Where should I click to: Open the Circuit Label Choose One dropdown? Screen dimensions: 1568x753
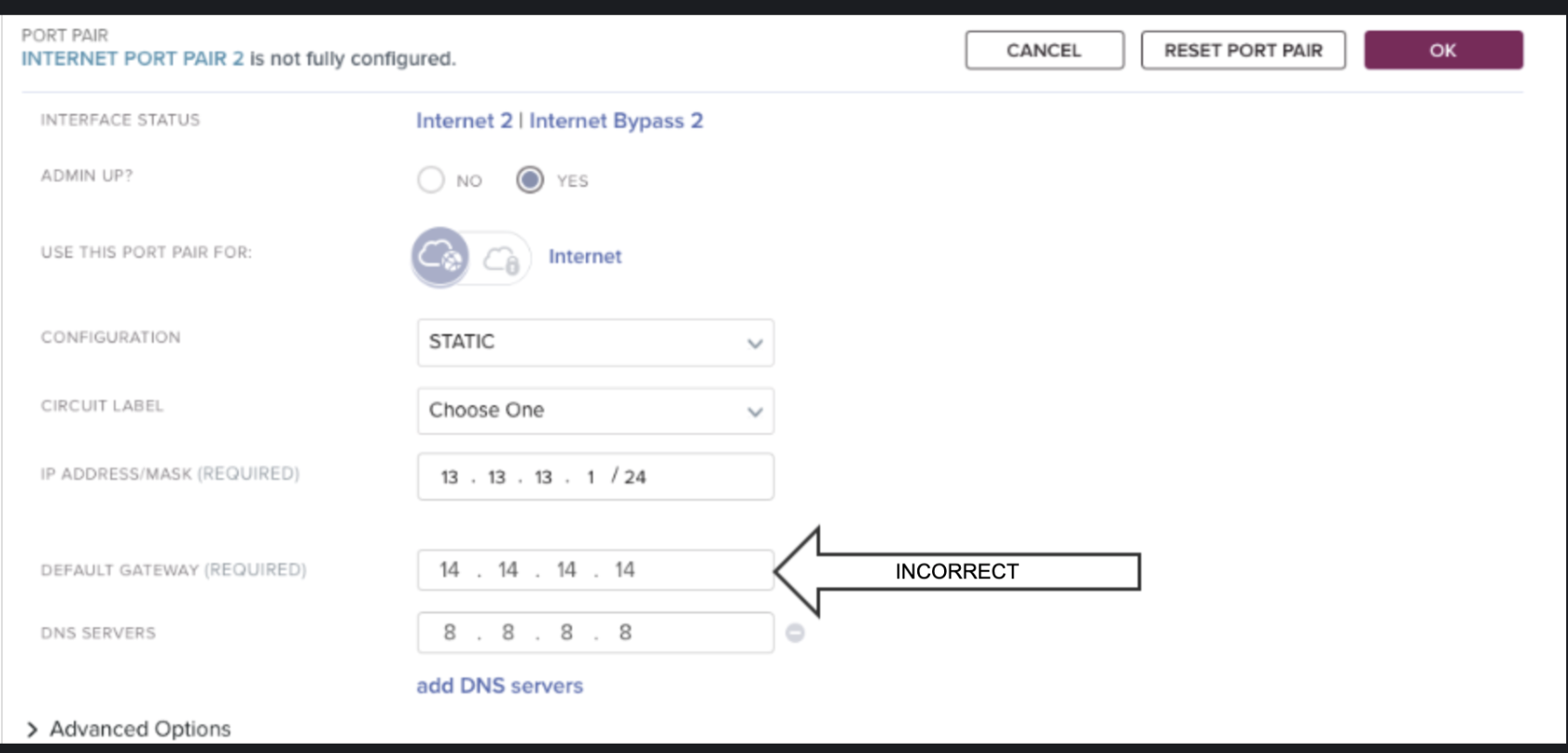[595, 411]
